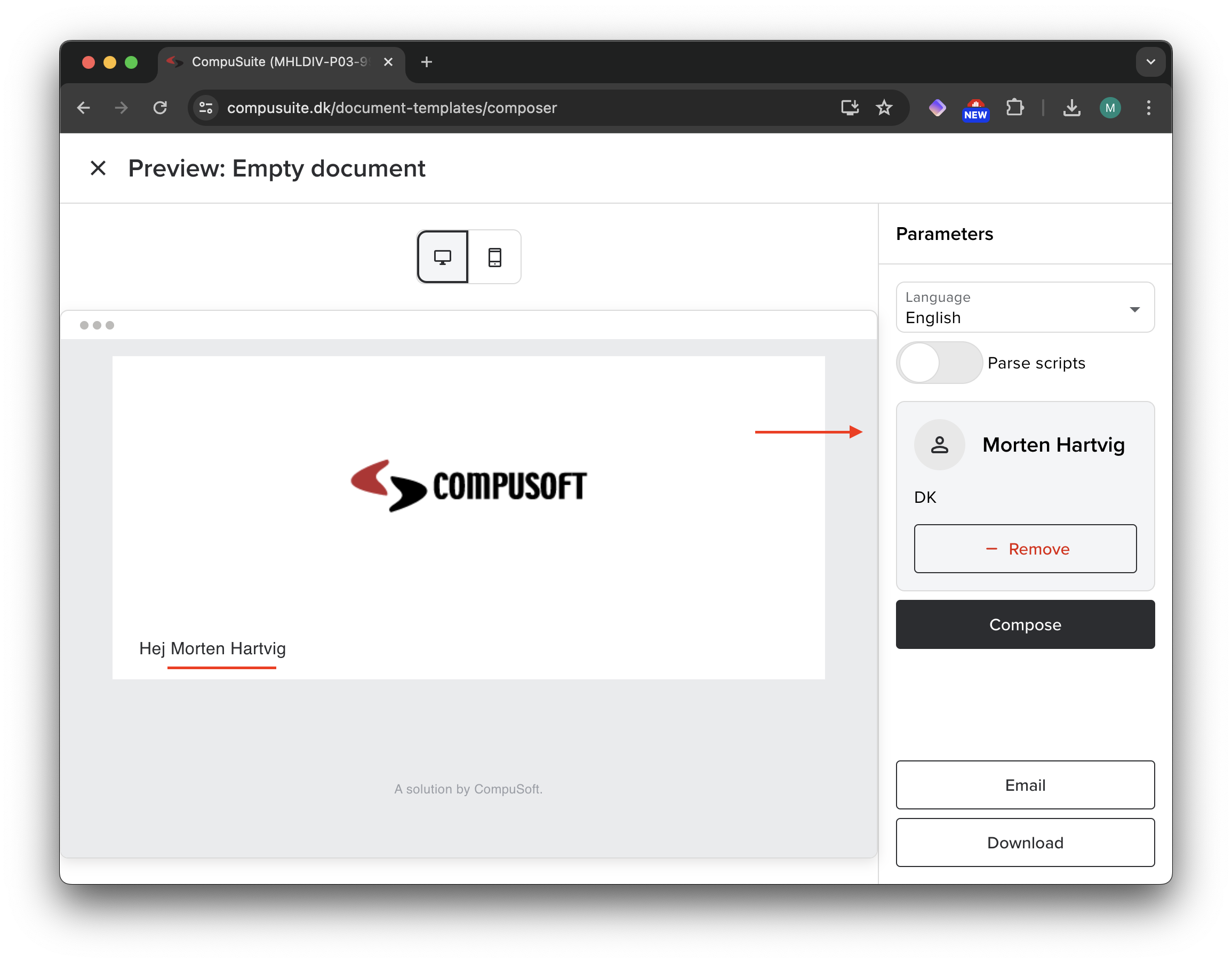Open the browser extensions puzzle icon
Screen dimensions: 1232x963
[1014, 108]
